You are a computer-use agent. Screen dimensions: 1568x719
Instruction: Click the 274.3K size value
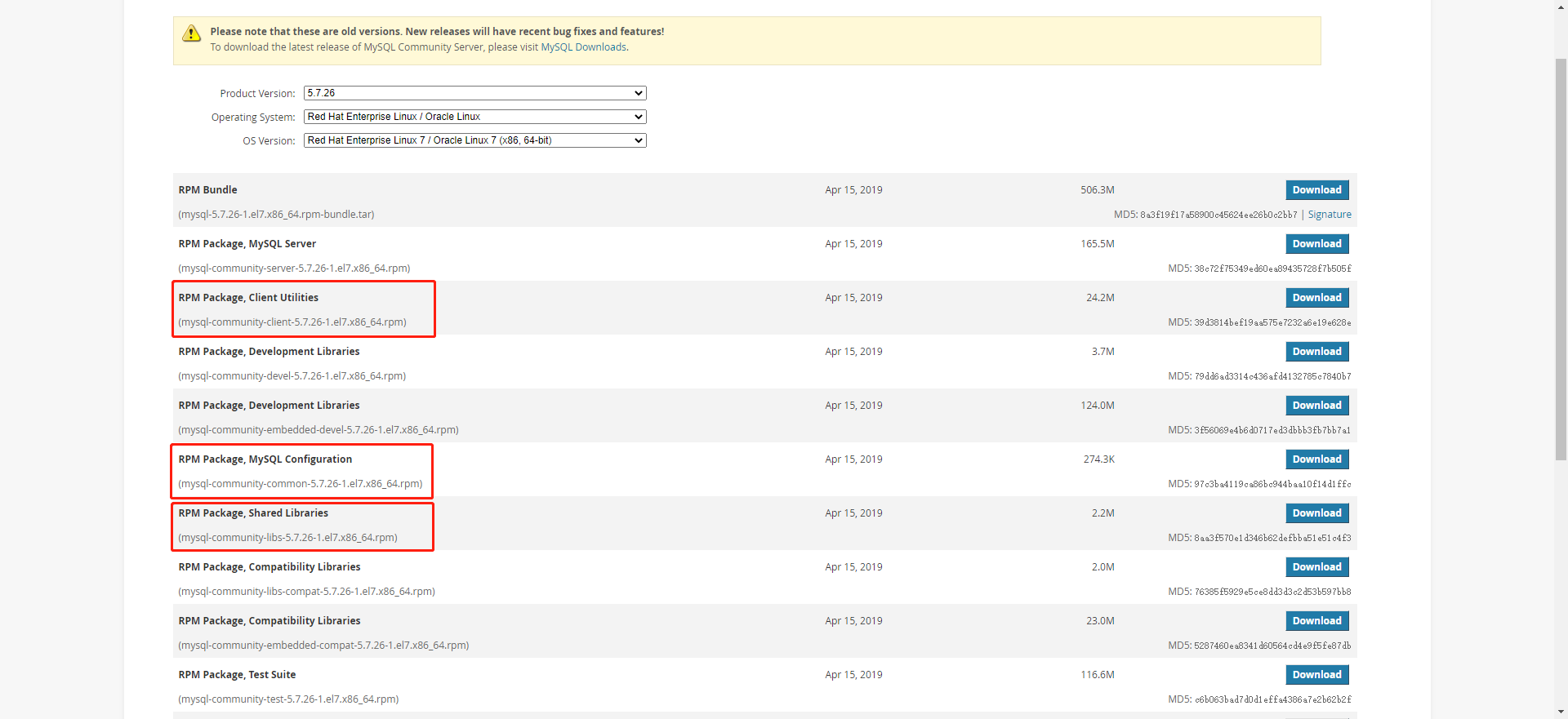(x=1098, y=459)
